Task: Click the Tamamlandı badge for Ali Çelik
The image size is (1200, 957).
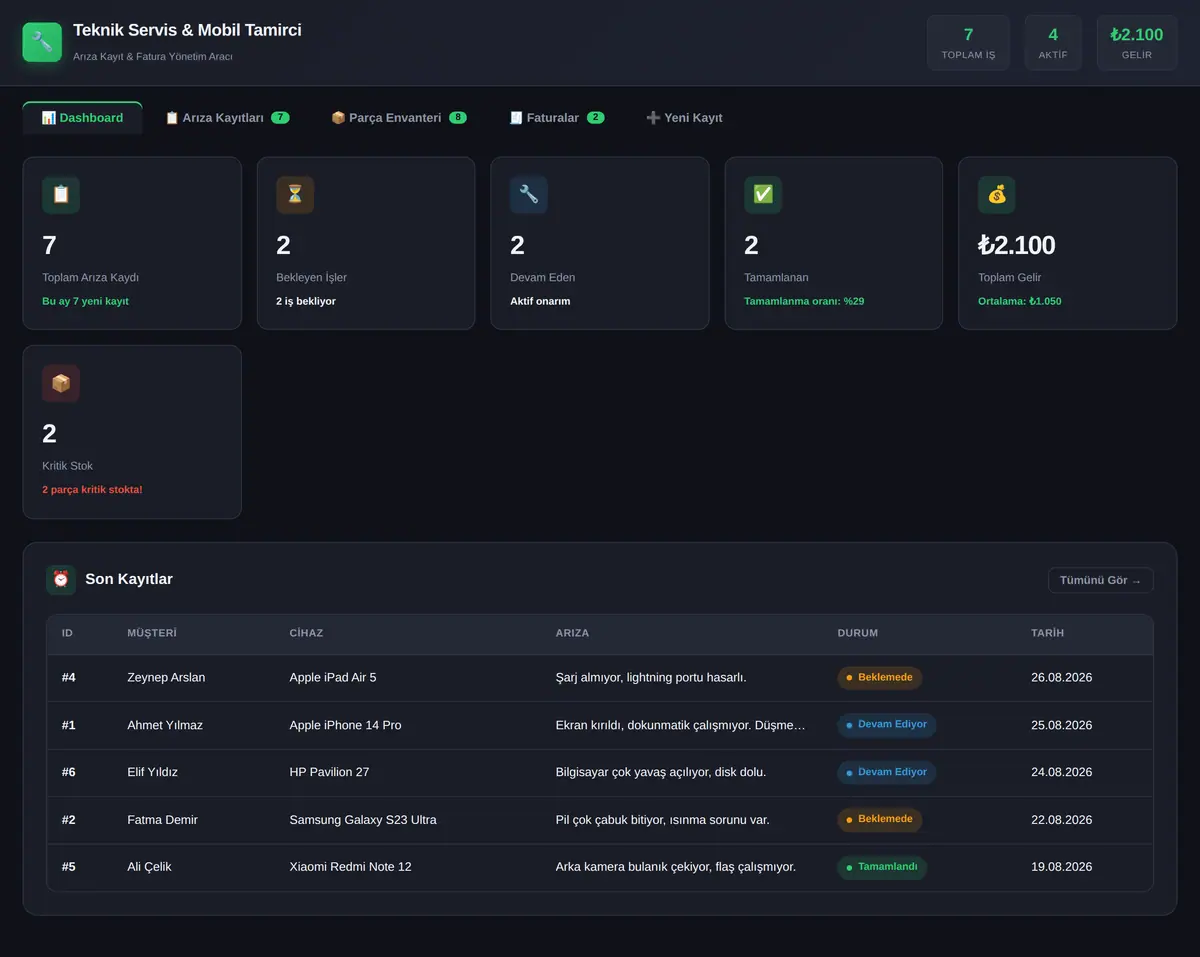Action: (x=882, y=867)
